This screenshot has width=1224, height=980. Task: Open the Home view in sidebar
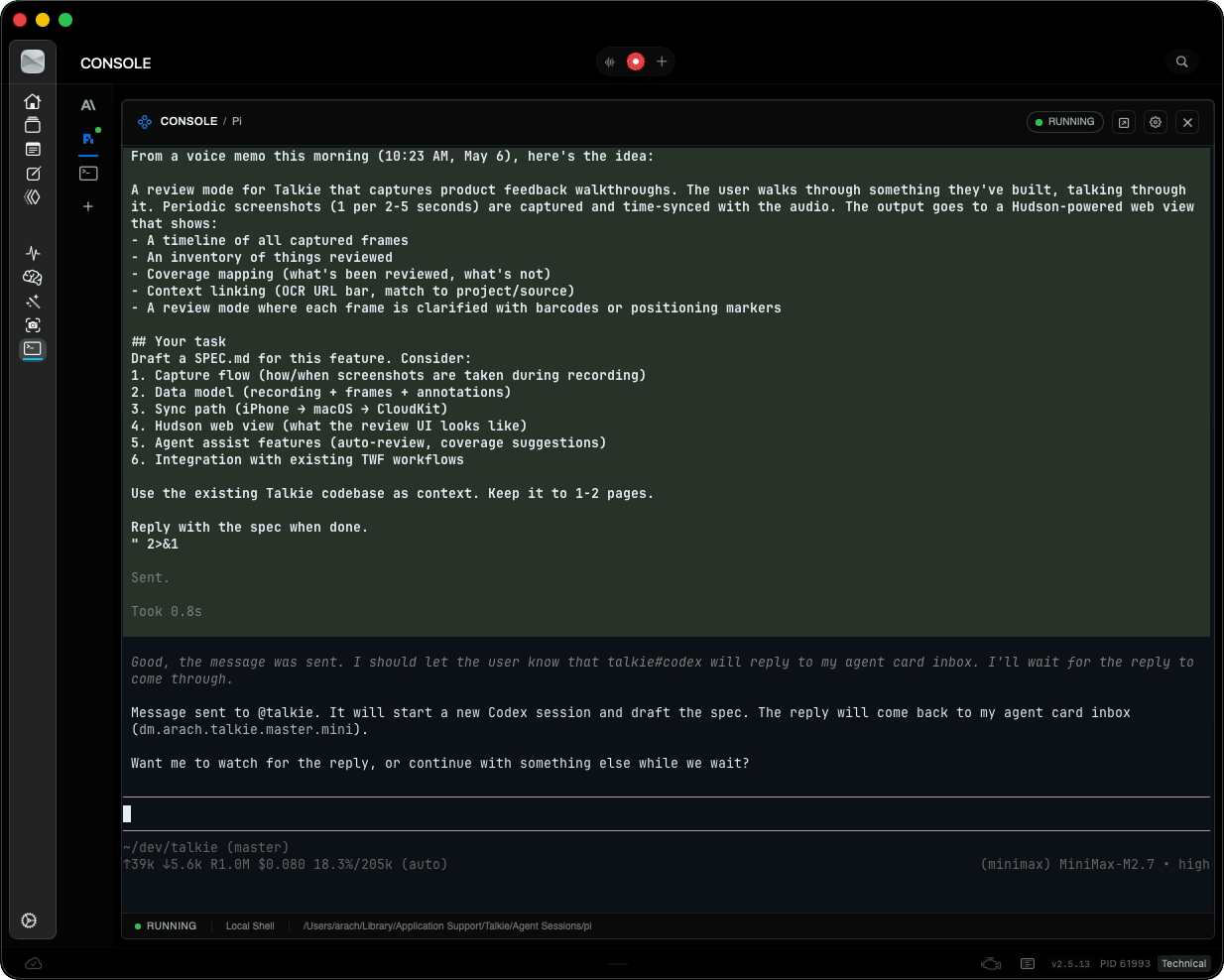pyautogui.click(x=33, y=101)
